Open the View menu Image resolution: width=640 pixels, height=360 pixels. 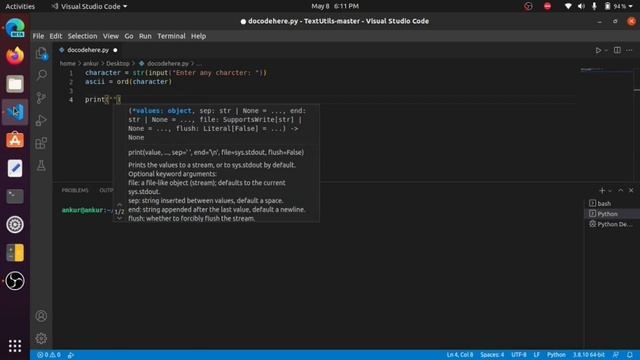coord(111,36)
